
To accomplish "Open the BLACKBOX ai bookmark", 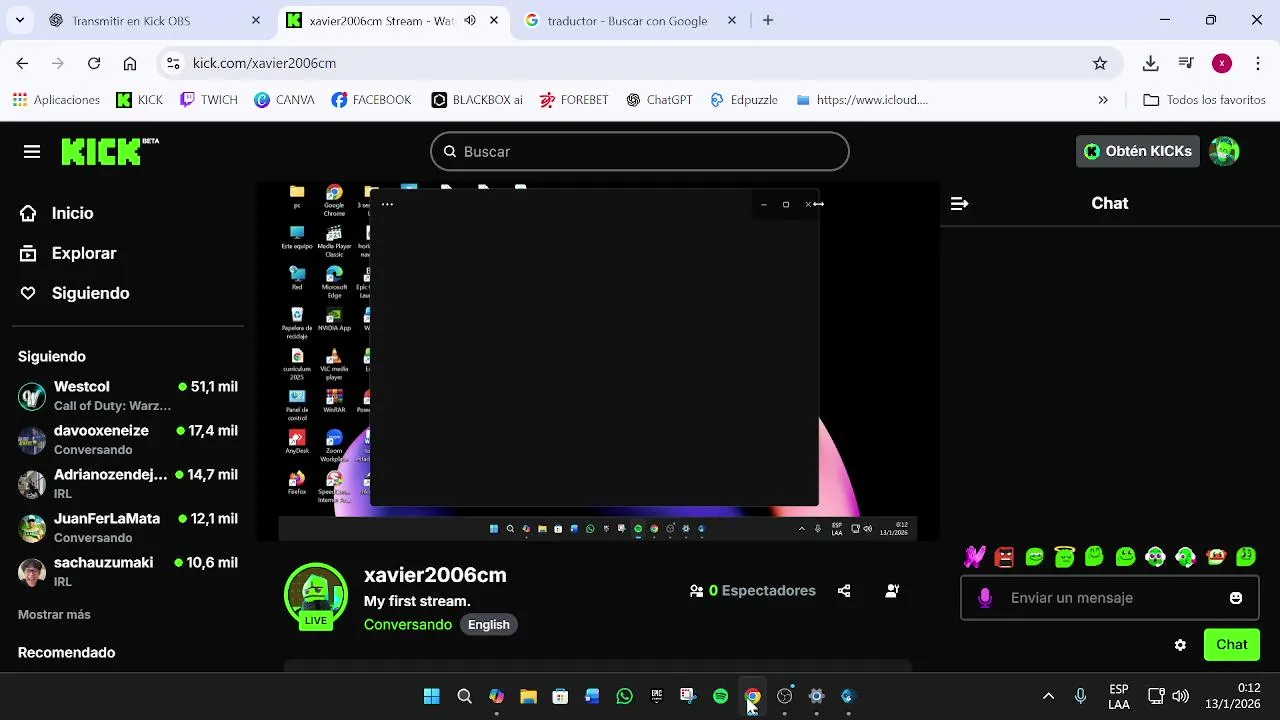I will tap(477, 100).
